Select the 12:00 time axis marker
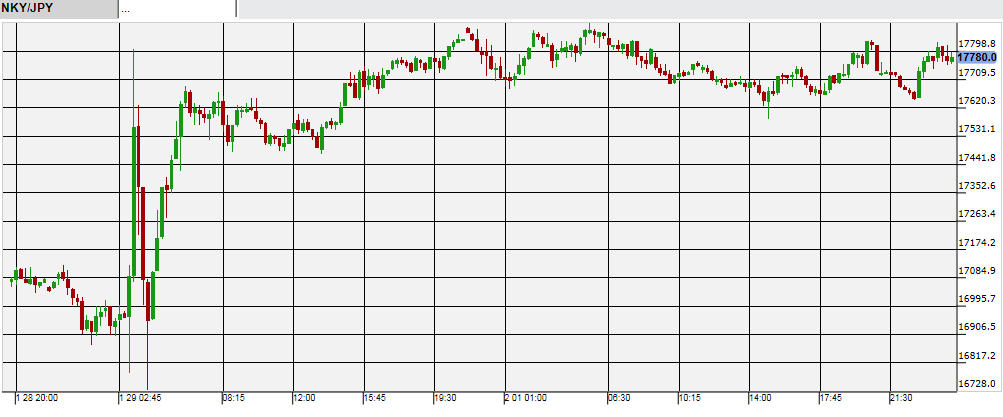The width and height of the screenshot is (1003, 417). click(x=304, y=398)
